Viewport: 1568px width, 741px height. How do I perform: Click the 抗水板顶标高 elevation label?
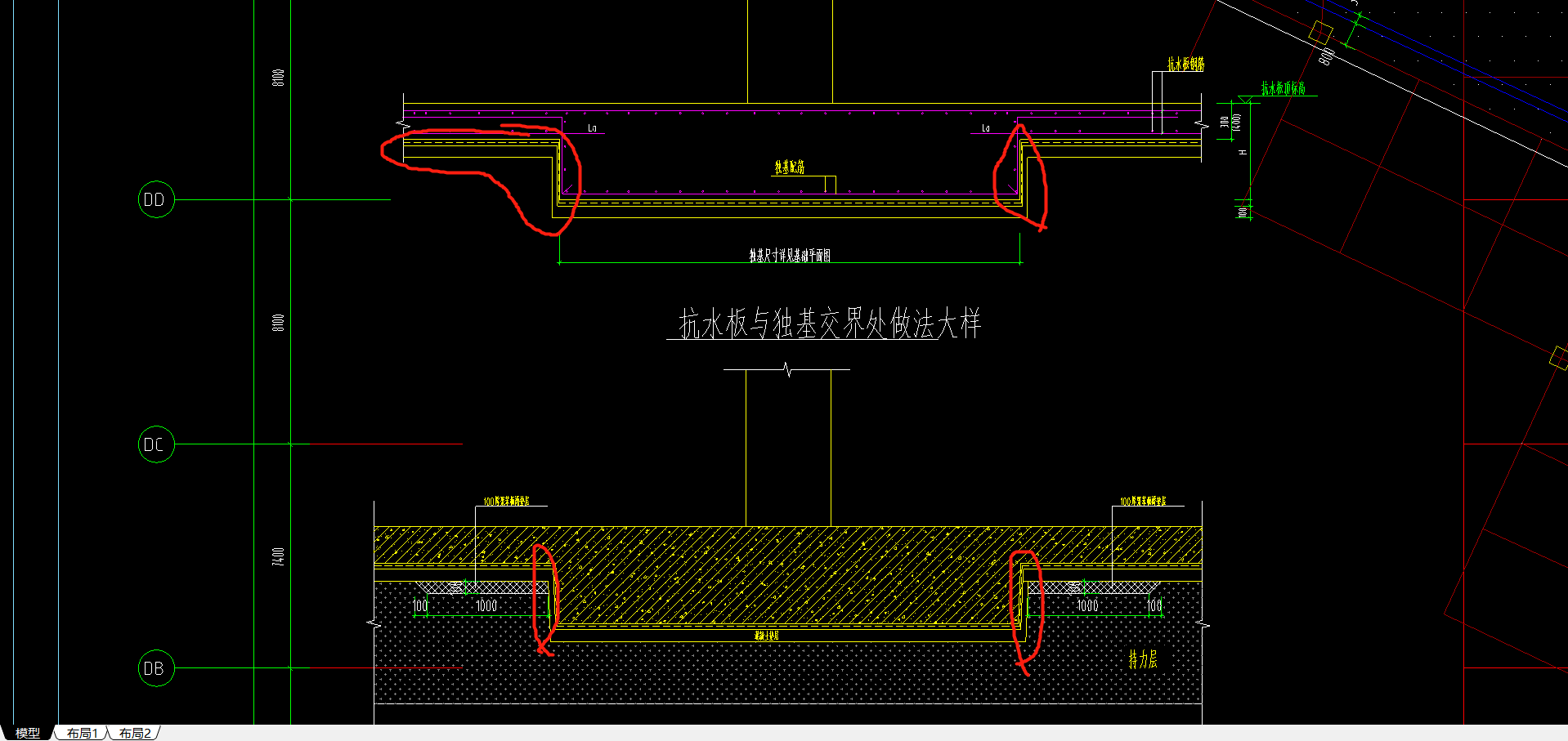coord(1283,88)
